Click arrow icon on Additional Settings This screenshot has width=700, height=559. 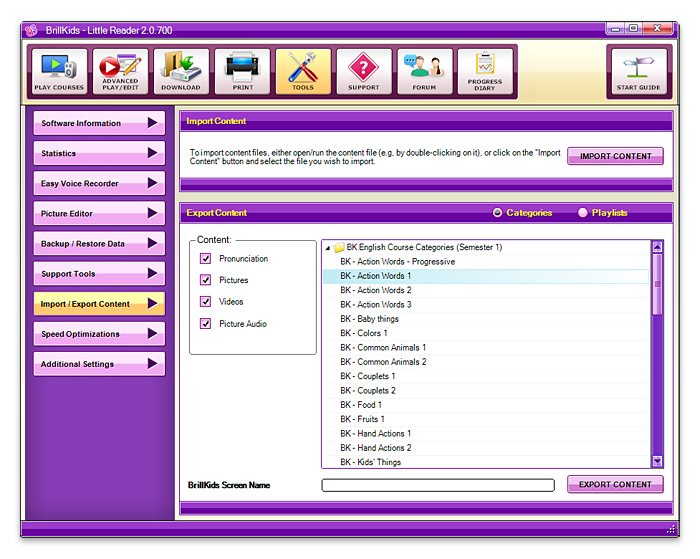pos(152,363)
